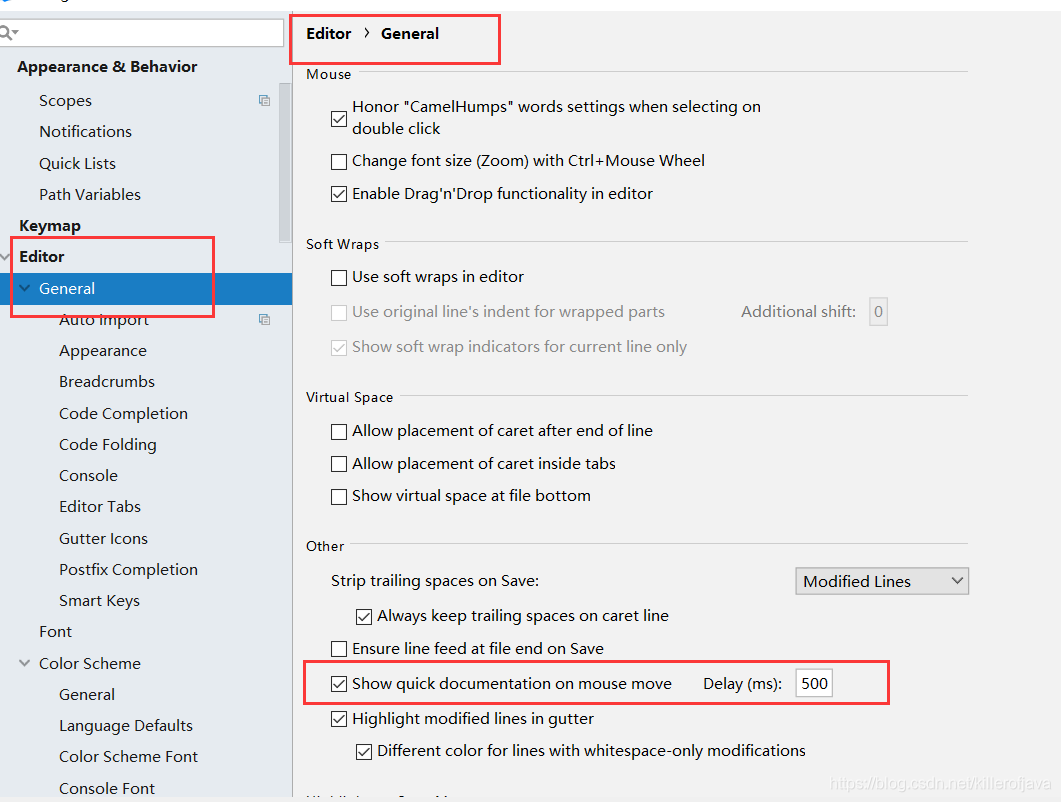1061x802 pixels.
Task: Click the settings search text box
Action: point(150,33)
